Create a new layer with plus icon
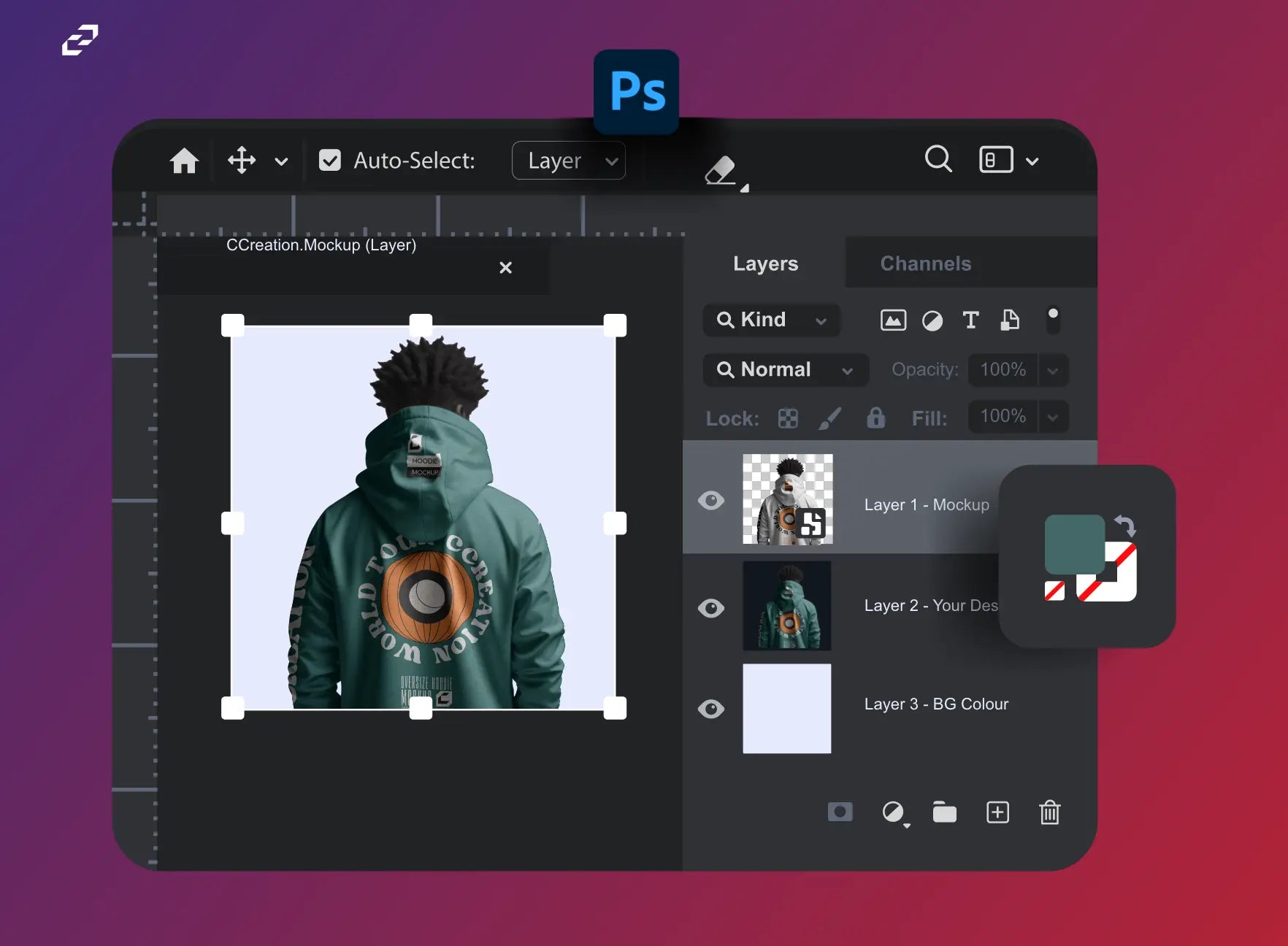The image size is (1288, 946). pyautogui.click(x=997, y=812)
